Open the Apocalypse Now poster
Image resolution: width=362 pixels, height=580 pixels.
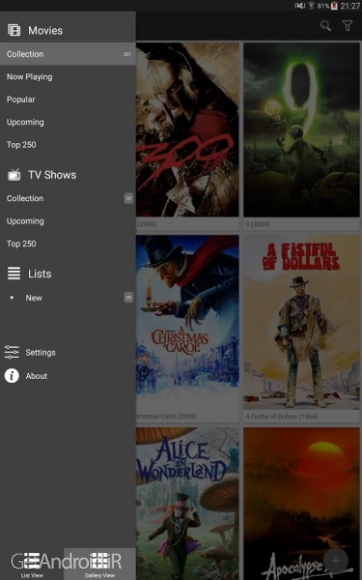click(301, 503)
